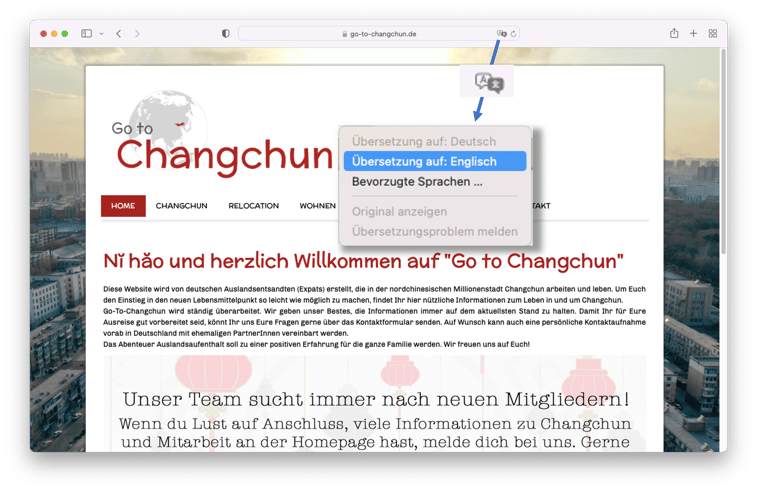Open the HOME navigation tab

(x=123, y=206)
